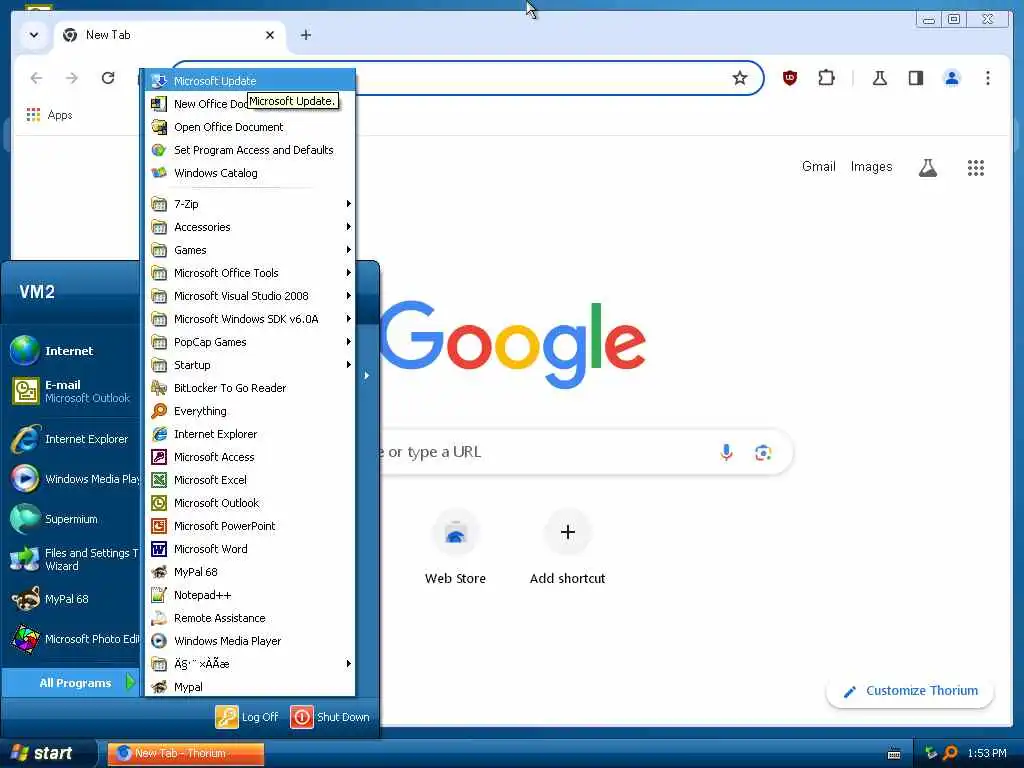Open Microsoft Access
This screenshot has height=768, width=1024.
[250, 456]
